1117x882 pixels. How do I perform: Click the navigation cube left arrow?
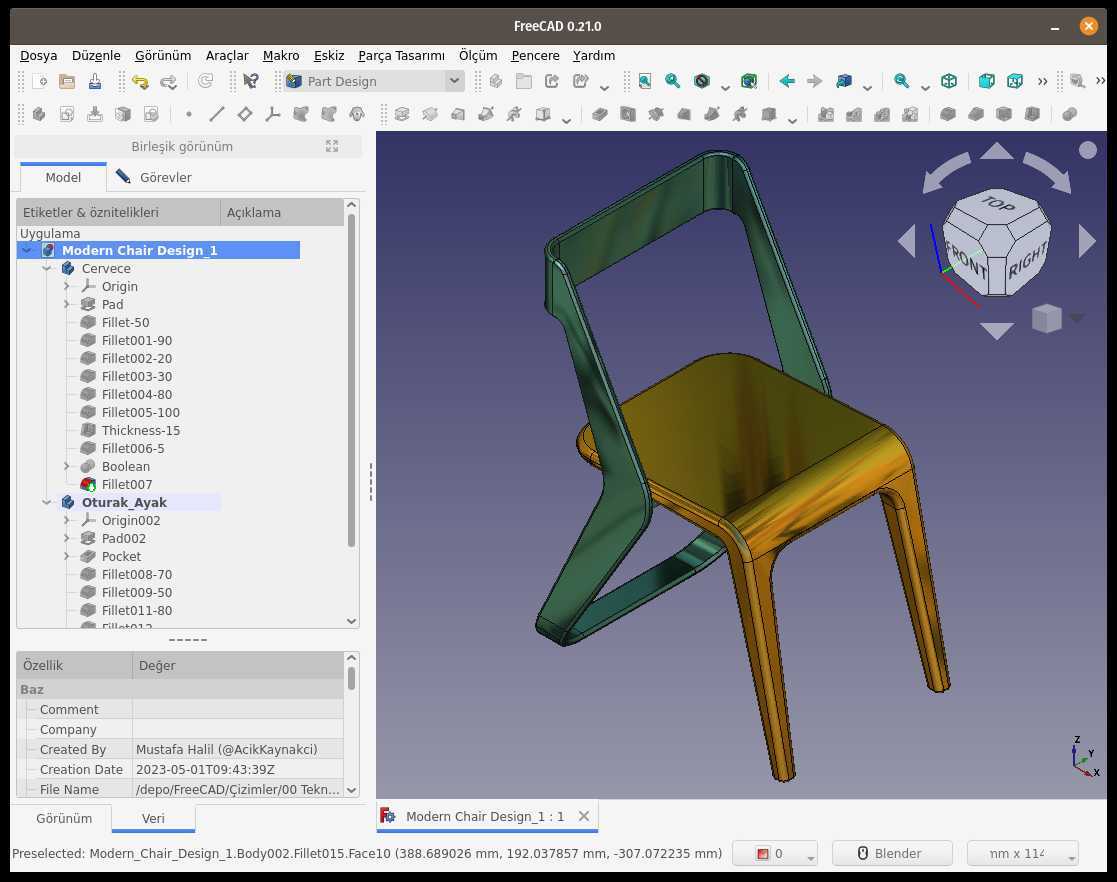click(x=907, y=242)
